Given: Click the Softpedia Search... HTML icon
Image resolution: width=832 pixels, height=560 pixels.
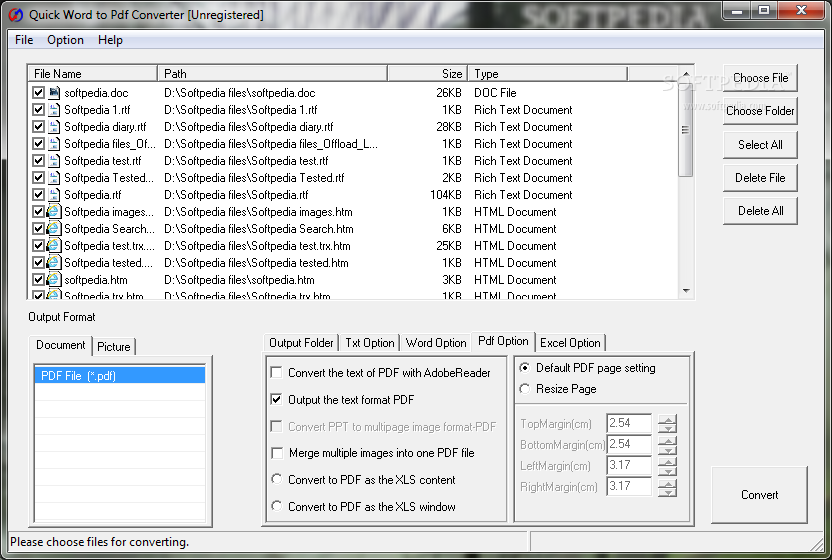Looking at the screenshot, I should [x=54, y=229].
